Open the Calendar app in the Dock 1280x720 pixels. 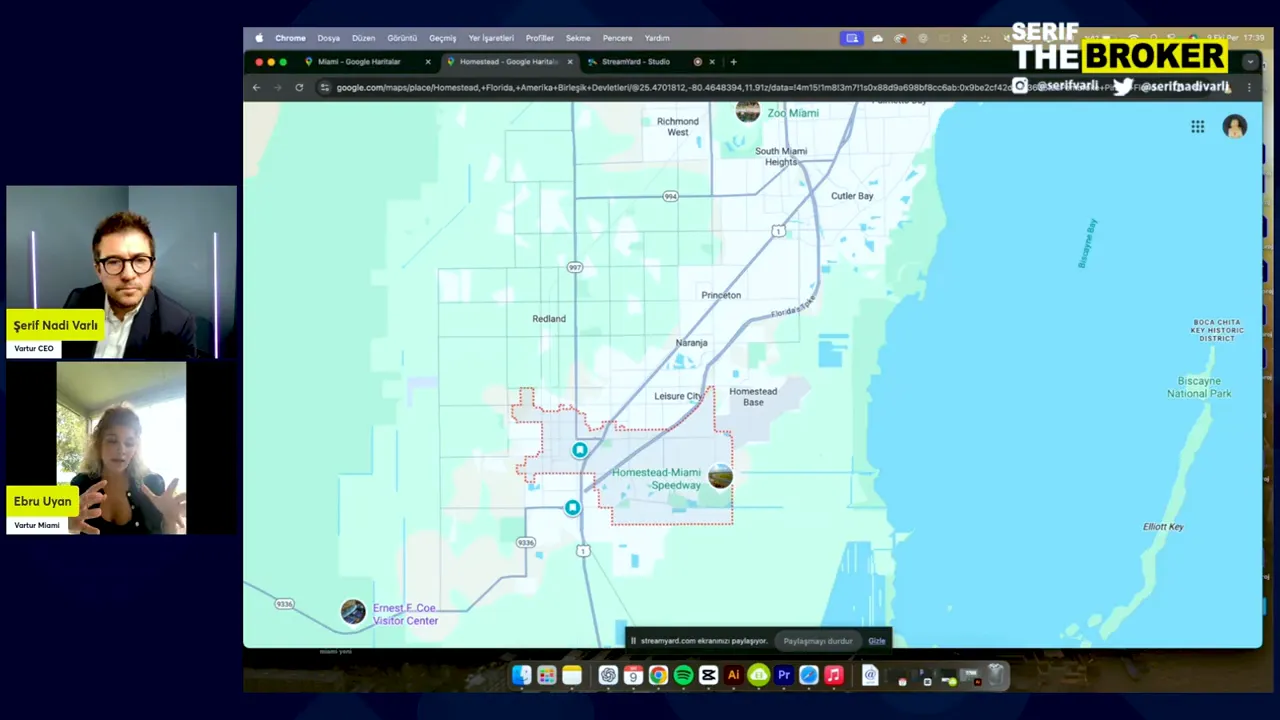tap(633, 676)
